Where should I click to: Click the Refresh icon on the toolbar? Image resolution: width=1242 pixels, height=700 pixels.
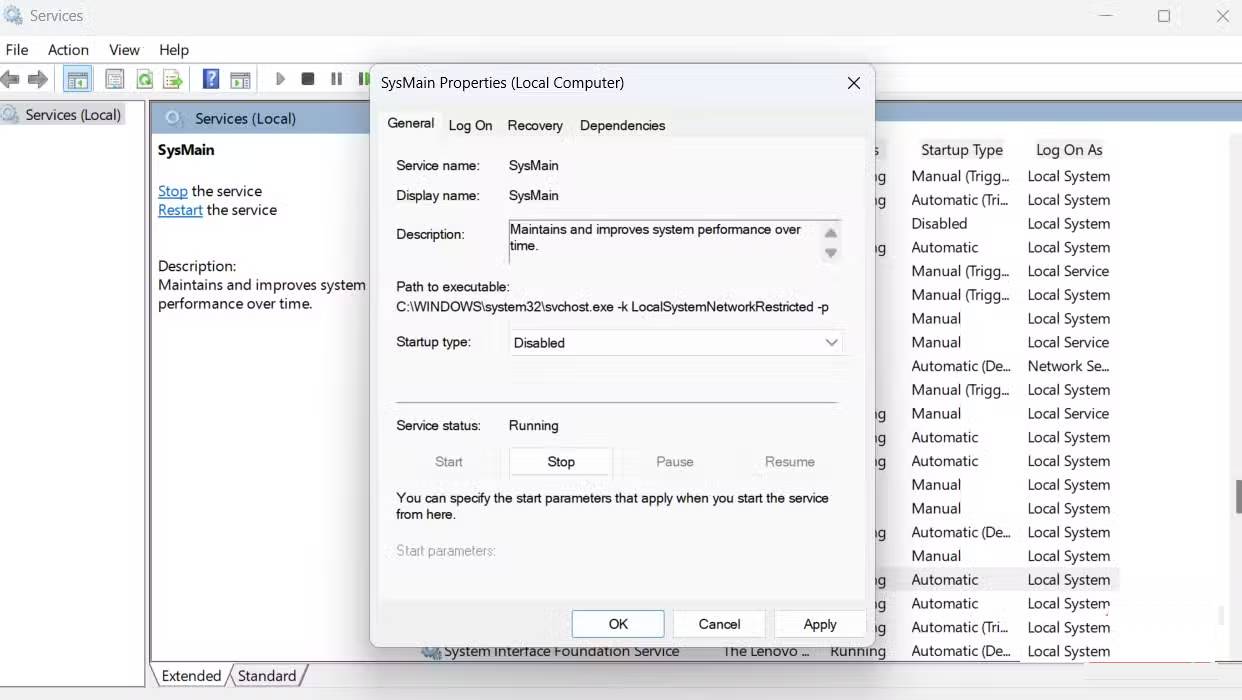click(x=144, y=78)
